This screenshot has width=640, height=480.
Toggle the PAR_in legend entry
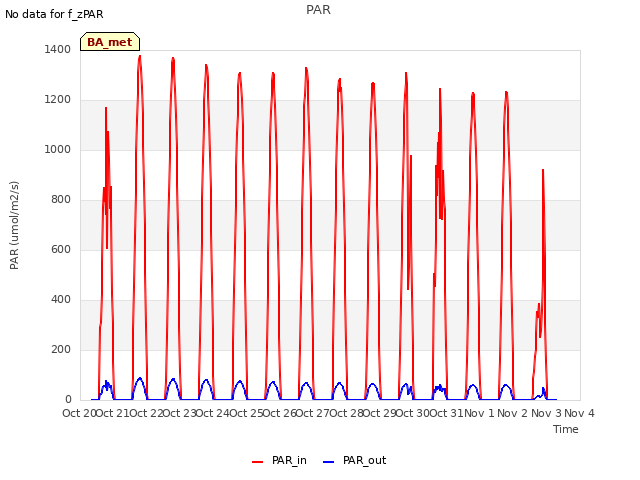279,460
